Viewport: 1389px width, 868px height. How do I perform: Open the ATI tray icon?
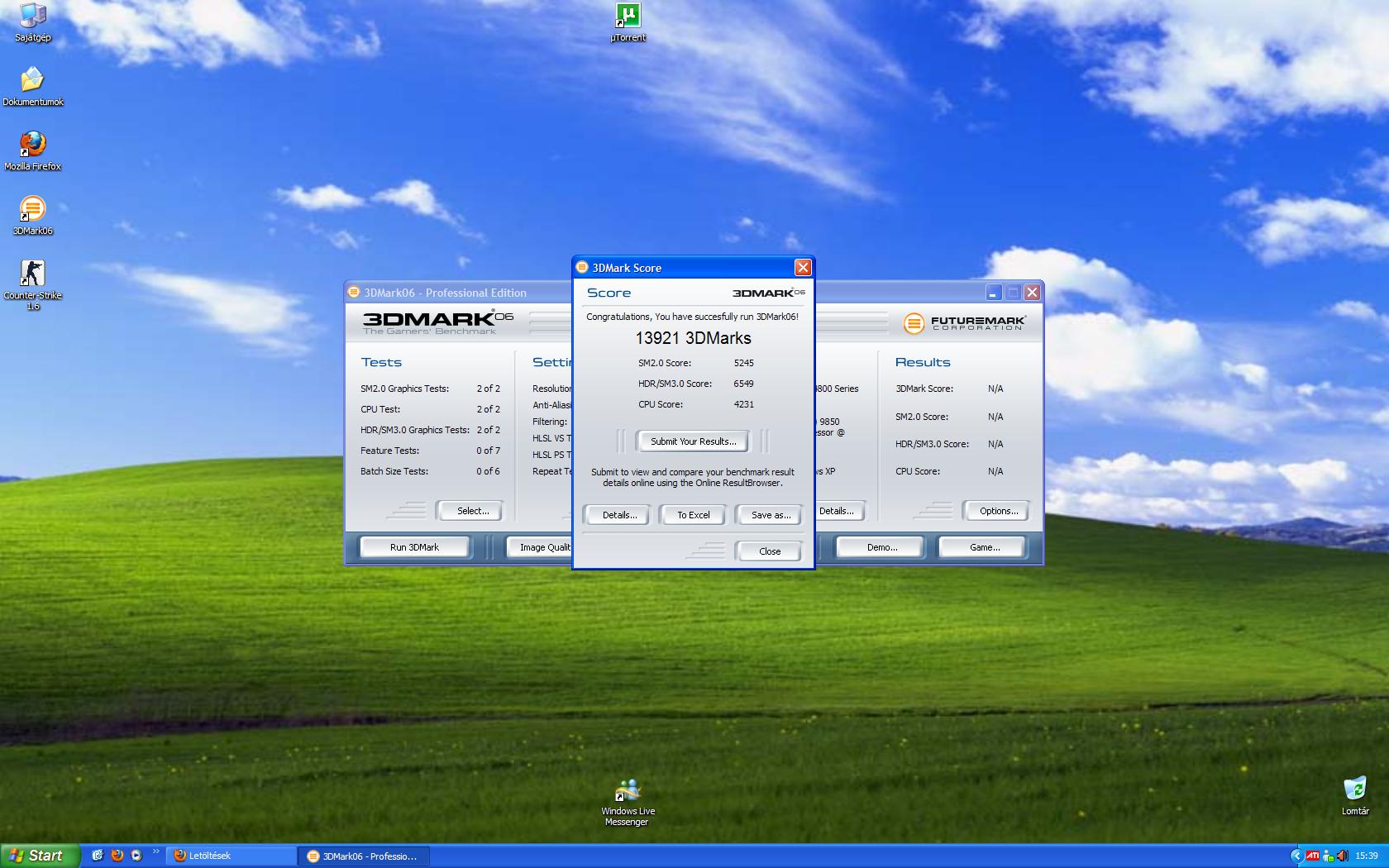1313,856
